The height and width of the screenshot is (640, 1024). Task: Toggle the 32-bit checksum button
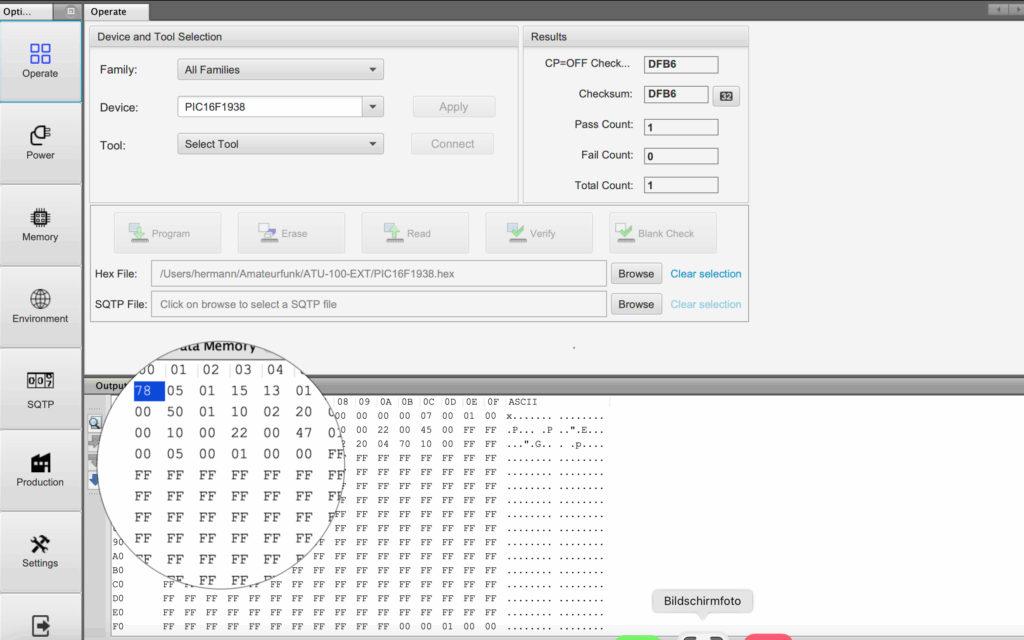[725, 97]
